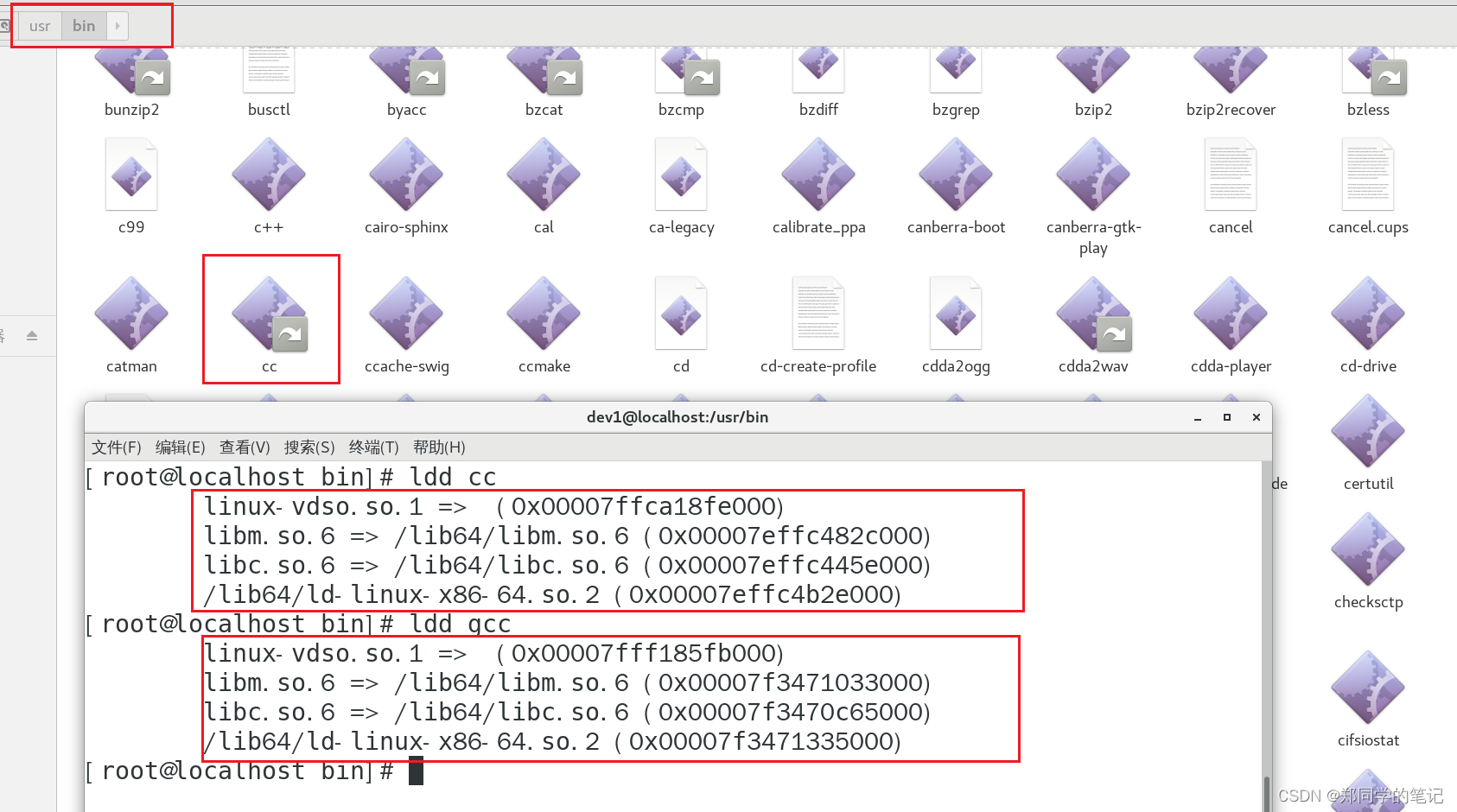This screenshot has width=1457, height=812.
Task: Click the eject icon in sidebar
Action: click(x=32, y=335)
